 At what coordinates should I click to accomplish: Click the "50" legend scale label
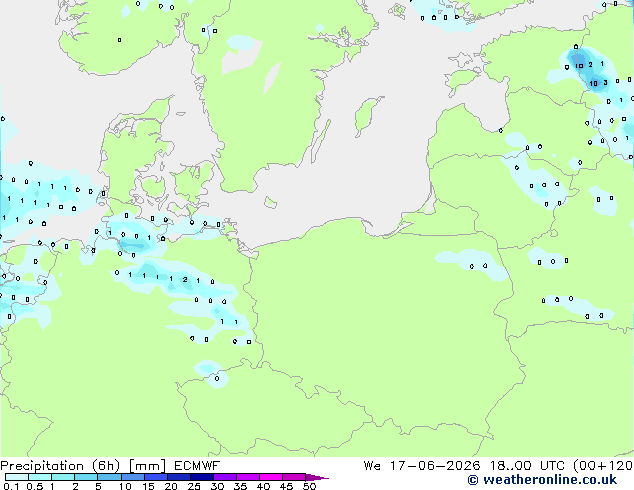[x=310, y=486]
